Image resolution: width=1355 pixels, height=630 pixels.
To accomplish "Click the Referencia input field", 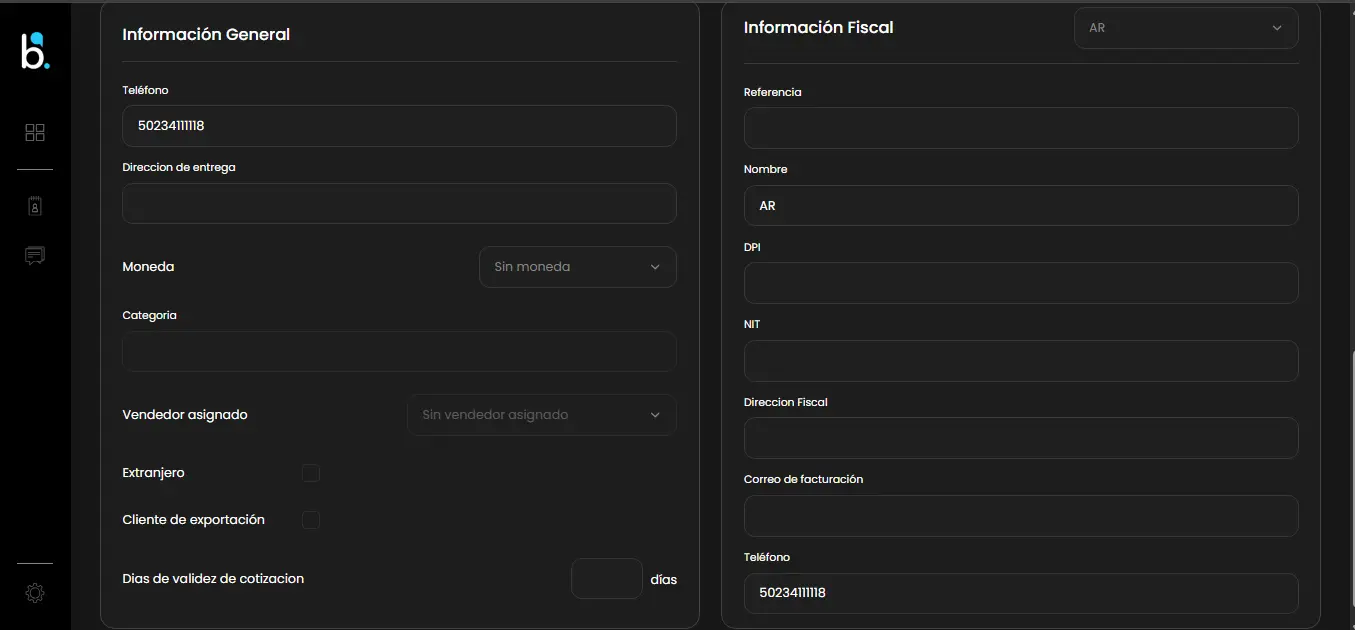I will (x=1021, y=128).
